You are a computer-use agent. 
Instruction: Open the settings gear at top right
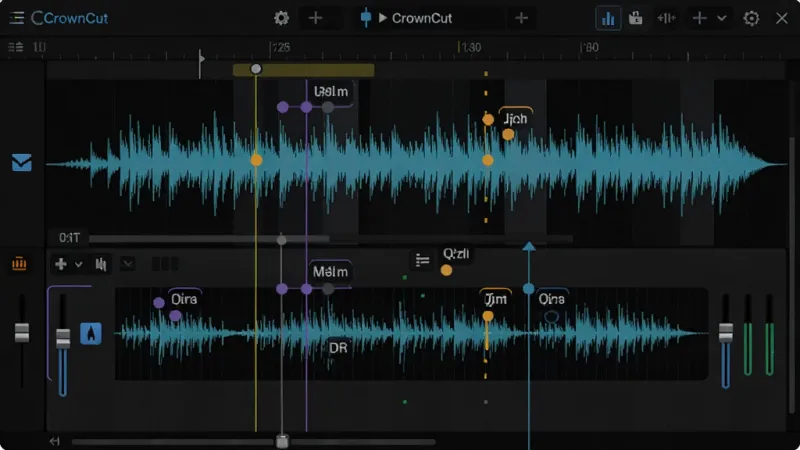(x=751, y=18)
